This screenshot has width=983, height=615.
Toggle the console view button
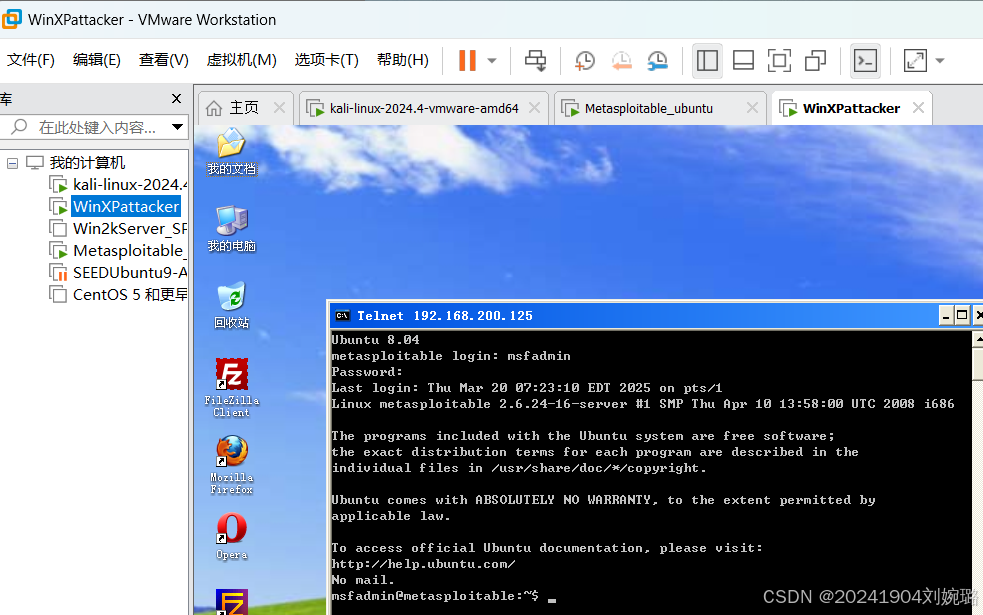click(x=866, y=61)
